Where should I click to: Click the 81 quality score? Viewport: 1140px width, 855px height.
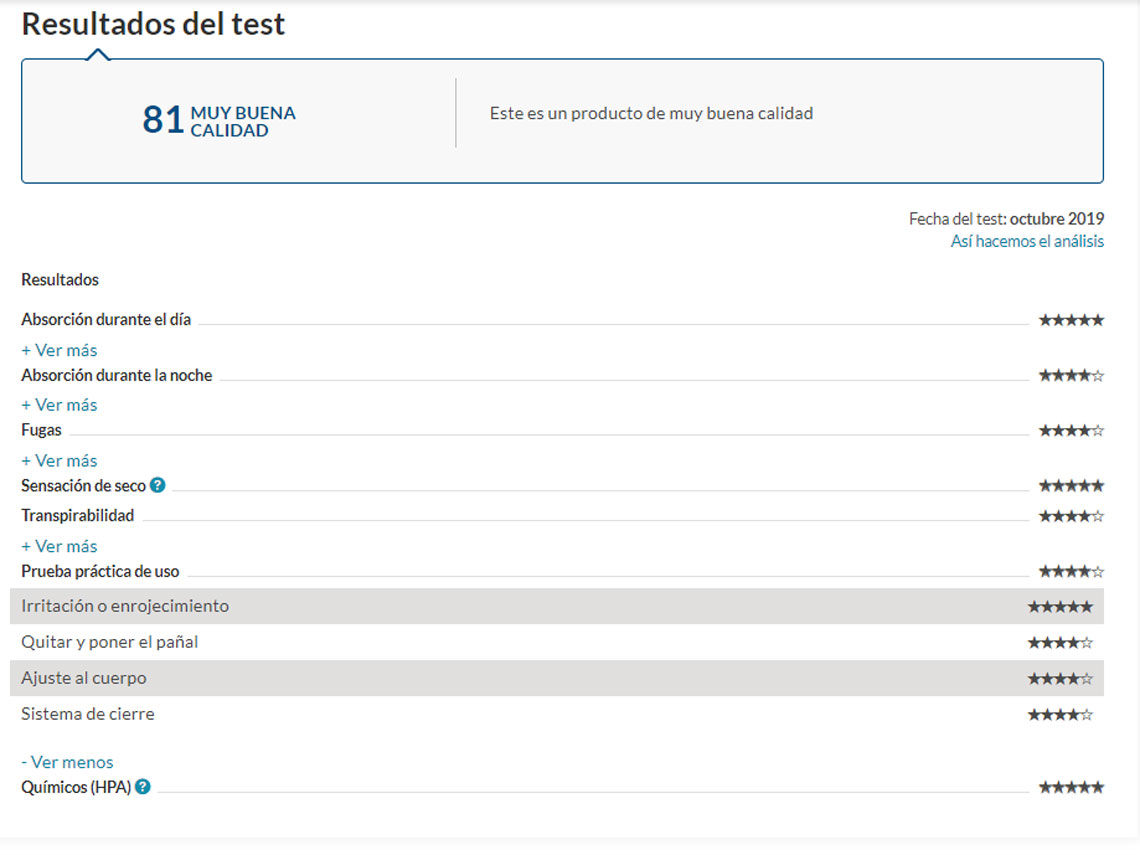(x=163, y=120)
